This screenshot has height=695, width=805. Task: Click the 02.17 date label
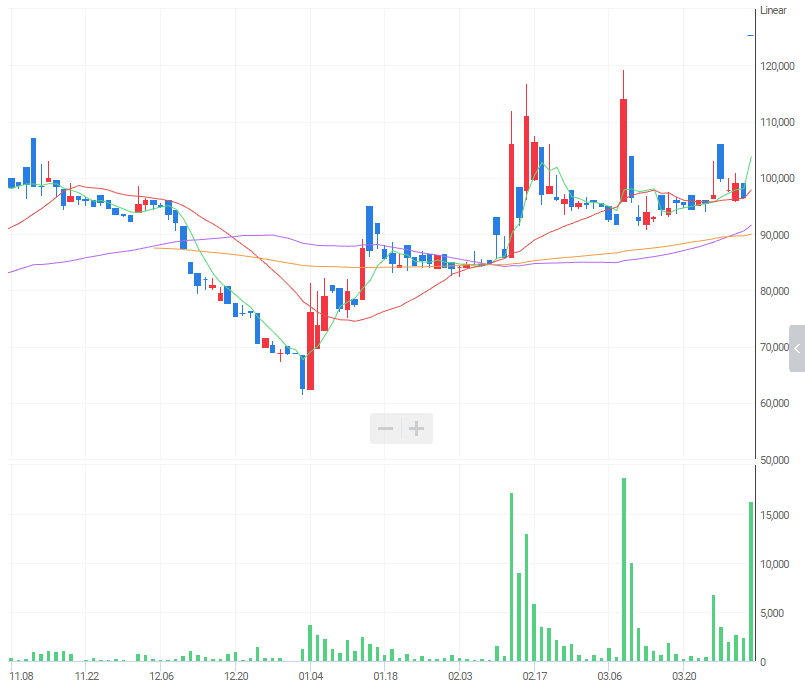coord(535,676)
